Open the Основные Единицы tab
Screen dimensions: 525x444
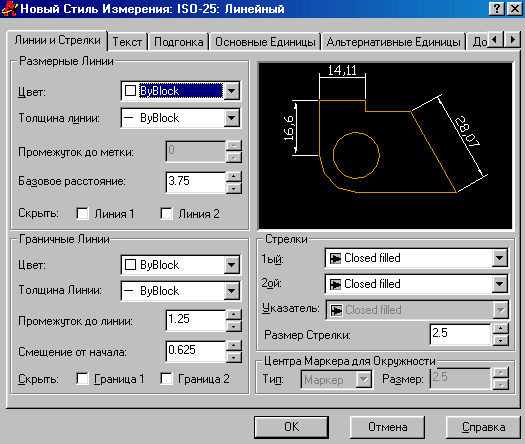[265, 42]
